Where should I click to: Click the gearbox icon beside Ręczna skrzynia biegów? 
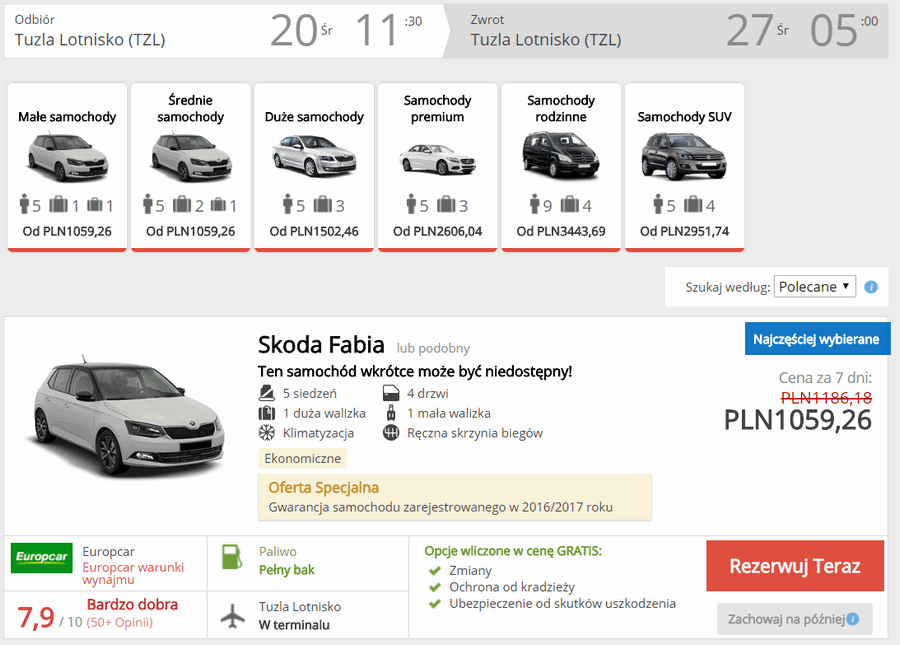[391, 433]
